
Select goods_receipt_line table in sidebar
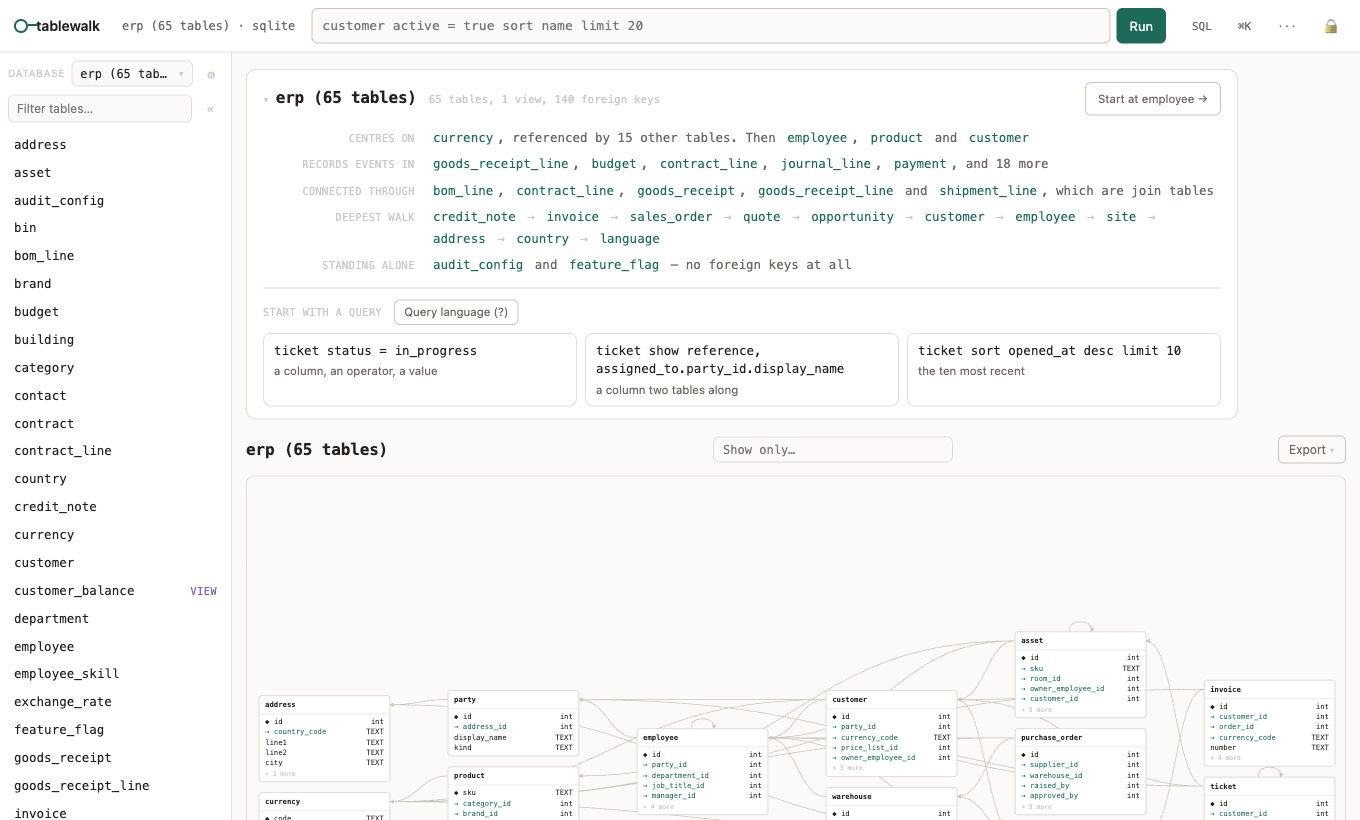click(115, 786)
